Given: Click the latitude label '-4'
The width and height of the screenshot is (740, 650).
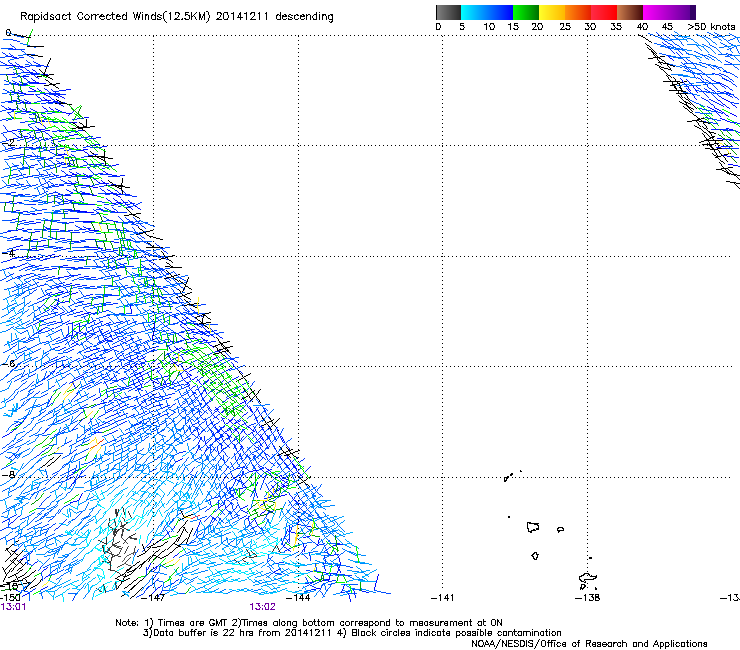Looking at the screenshot, I should (9, 253).
